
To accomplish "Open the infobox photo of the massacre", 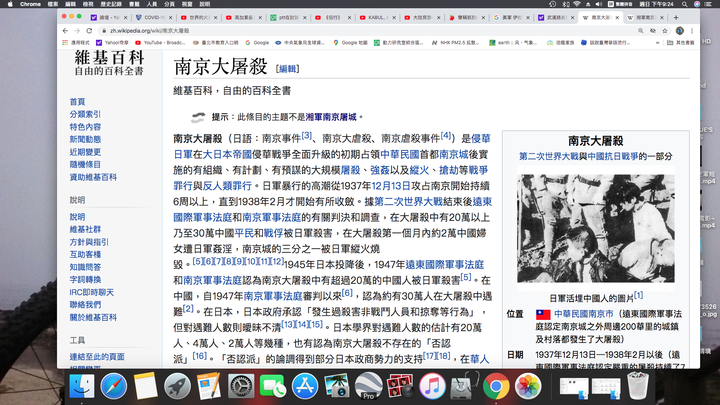I will pos(596,228).
